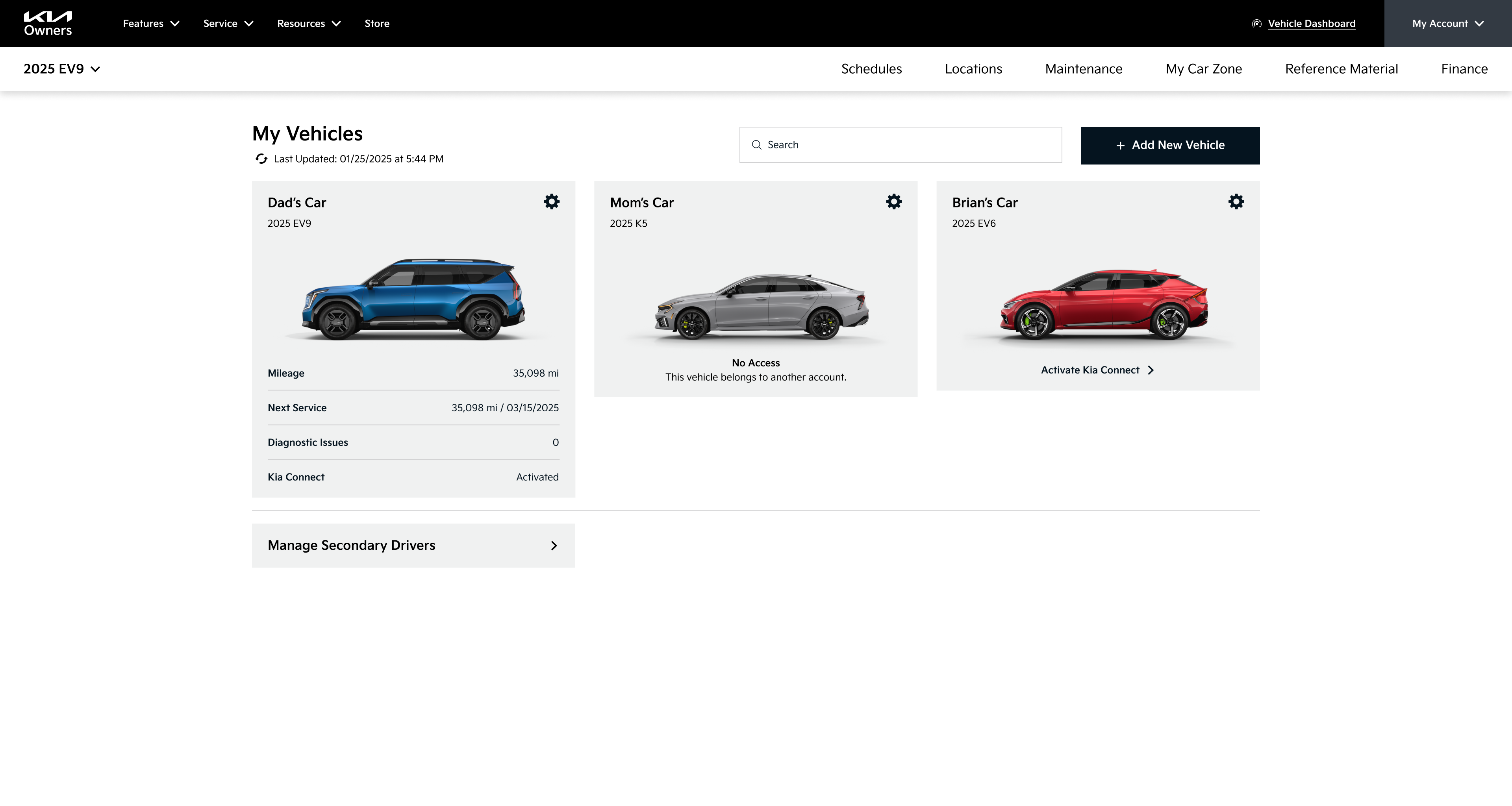Click the refresh icon beside Last Updated
This screenshot has height=806, width=1512.
click(x=261, y=159)
